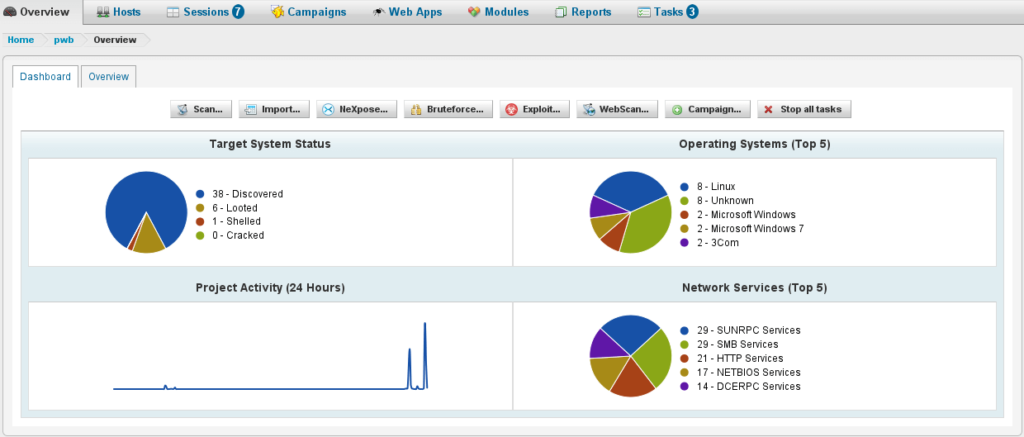
Task: View running Tasks tab
Action: 668,12
